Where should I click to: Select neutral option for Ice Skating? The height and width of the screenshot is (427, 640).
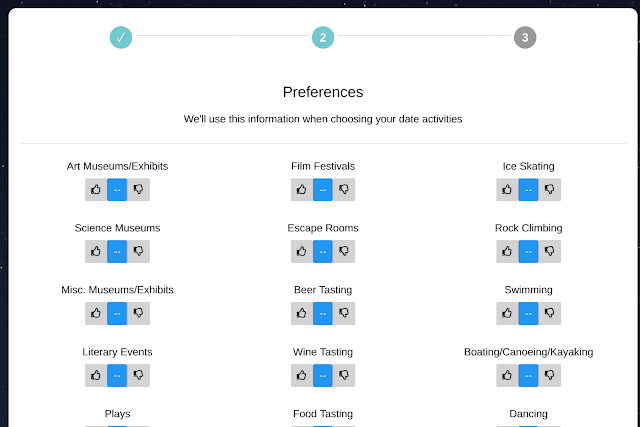point(528,189)
